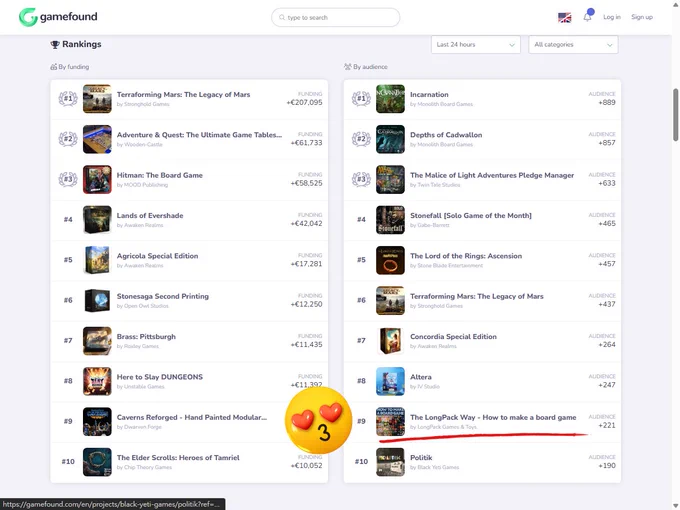This screenshot has width=680, height=510.
Task: Open Adventure & Quest: The Ultimate Game Tables title
Action: point(199,135)
